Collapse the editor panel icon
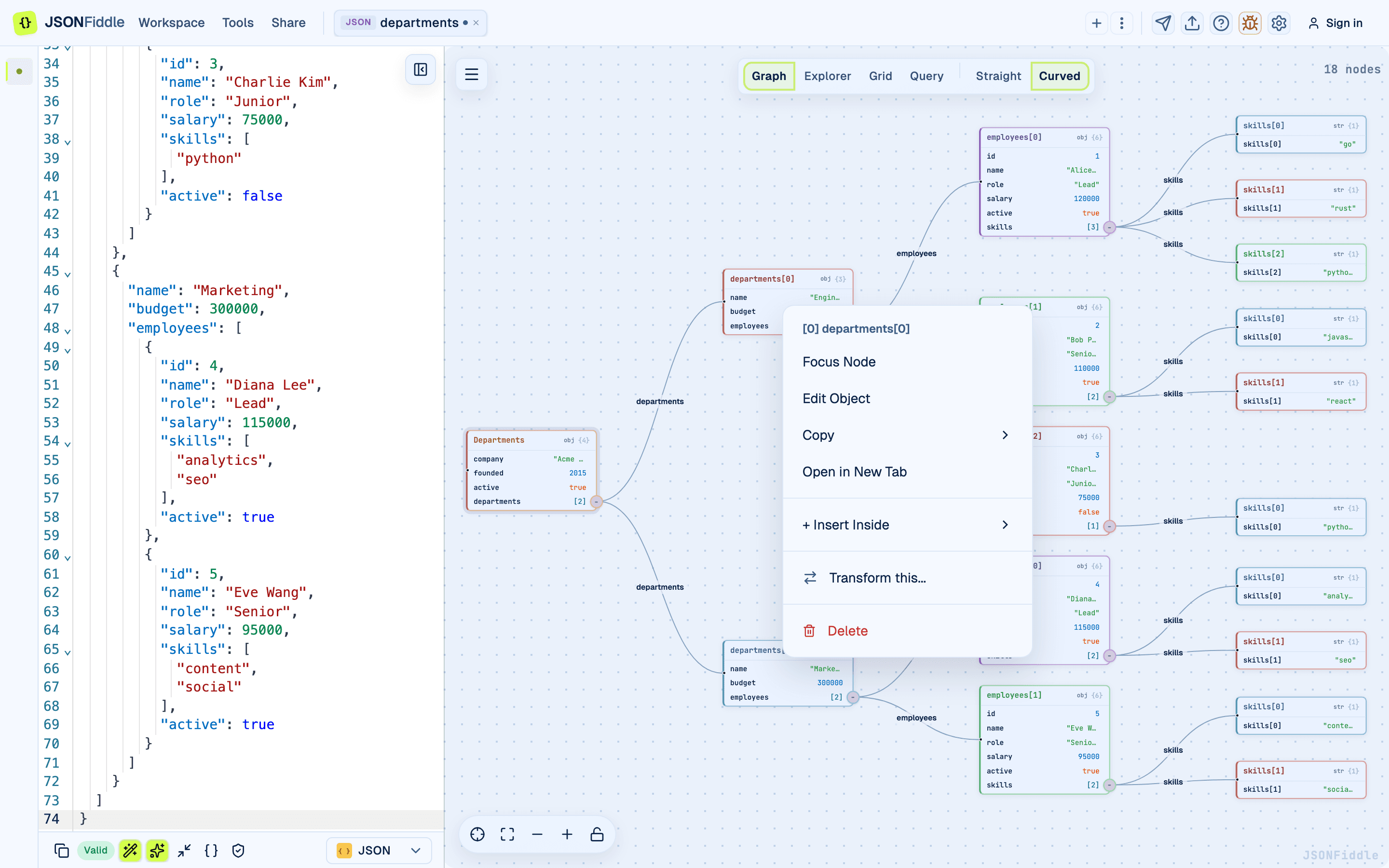Image resolution: width=1389 pixels, height=868 pixels. click(420, 69)
